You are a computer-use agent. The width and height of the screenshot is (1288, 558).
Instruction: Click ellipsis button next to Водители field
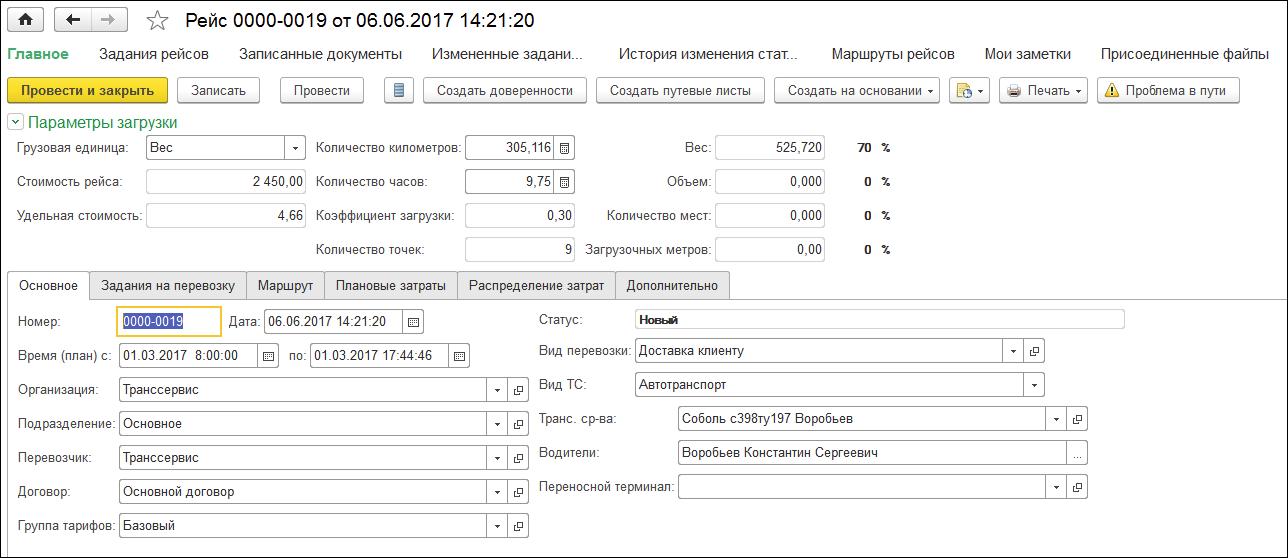pos(1076,453)
